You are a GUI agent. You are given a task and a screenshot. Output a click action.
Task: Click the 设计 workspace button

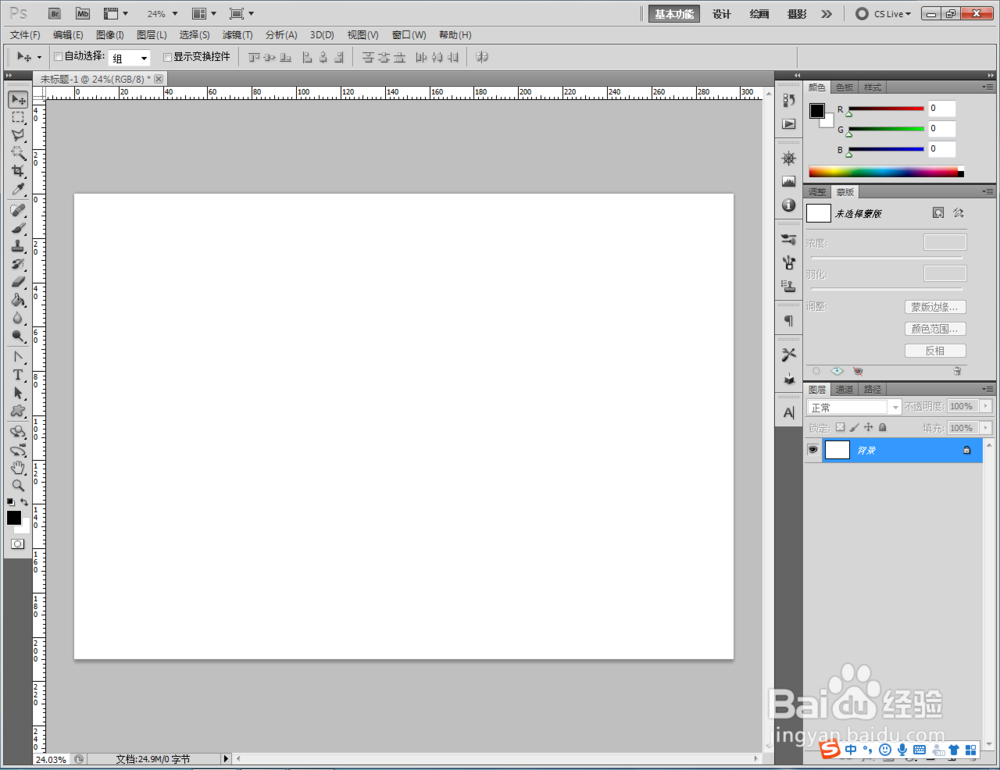[x=721, y=14]
